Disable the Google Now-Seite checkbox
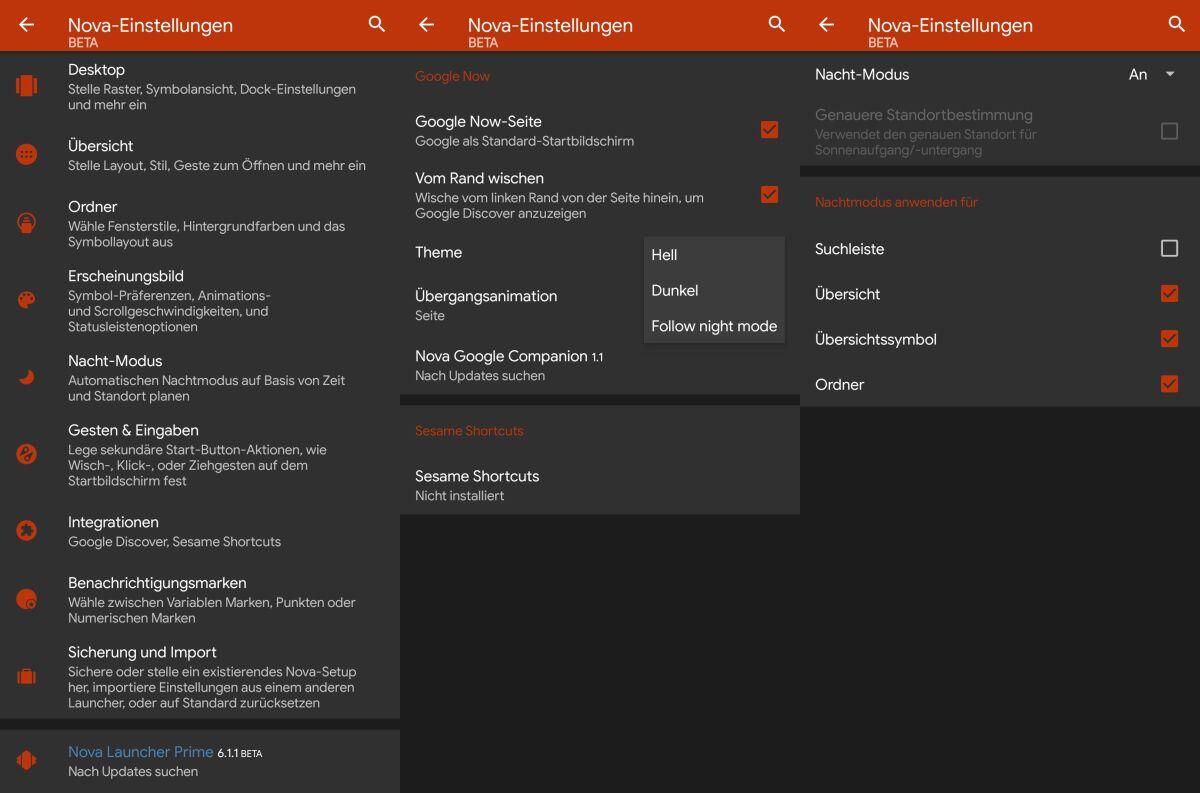The width and height of the screenshot is (1200, 793). 769,129
